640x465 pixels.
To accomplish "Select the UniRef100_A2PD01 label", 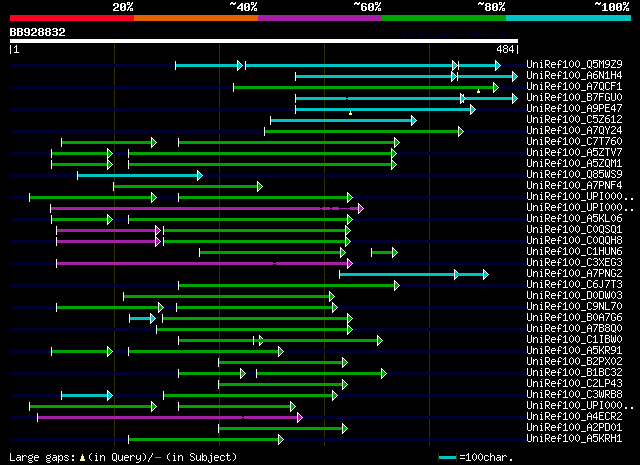I will [574, 428].
